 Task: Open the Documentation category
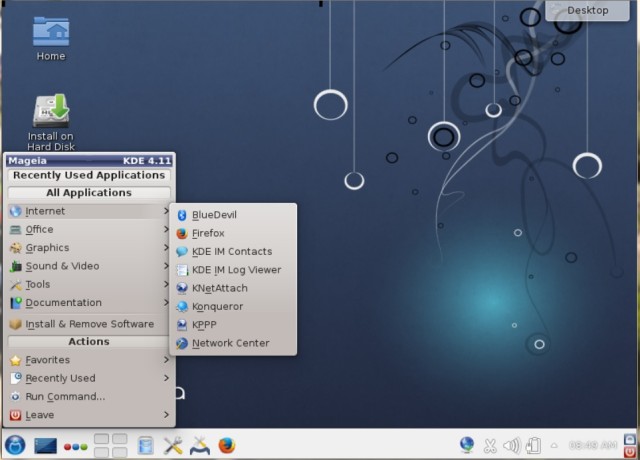point(89,303)
